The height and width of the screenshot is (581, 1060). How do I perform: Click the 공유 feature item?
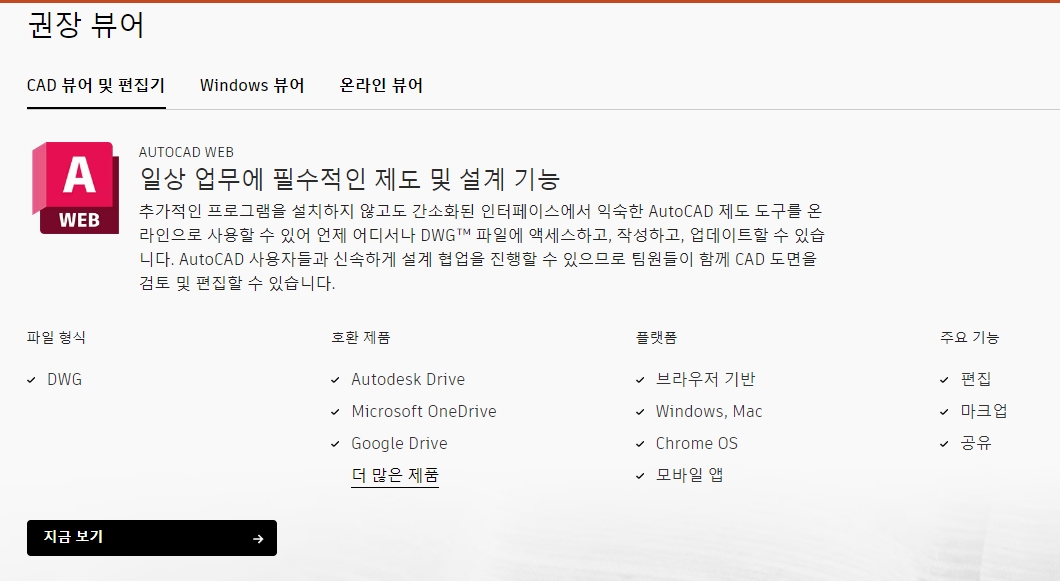pyautogui.click(x=976, y=444)
